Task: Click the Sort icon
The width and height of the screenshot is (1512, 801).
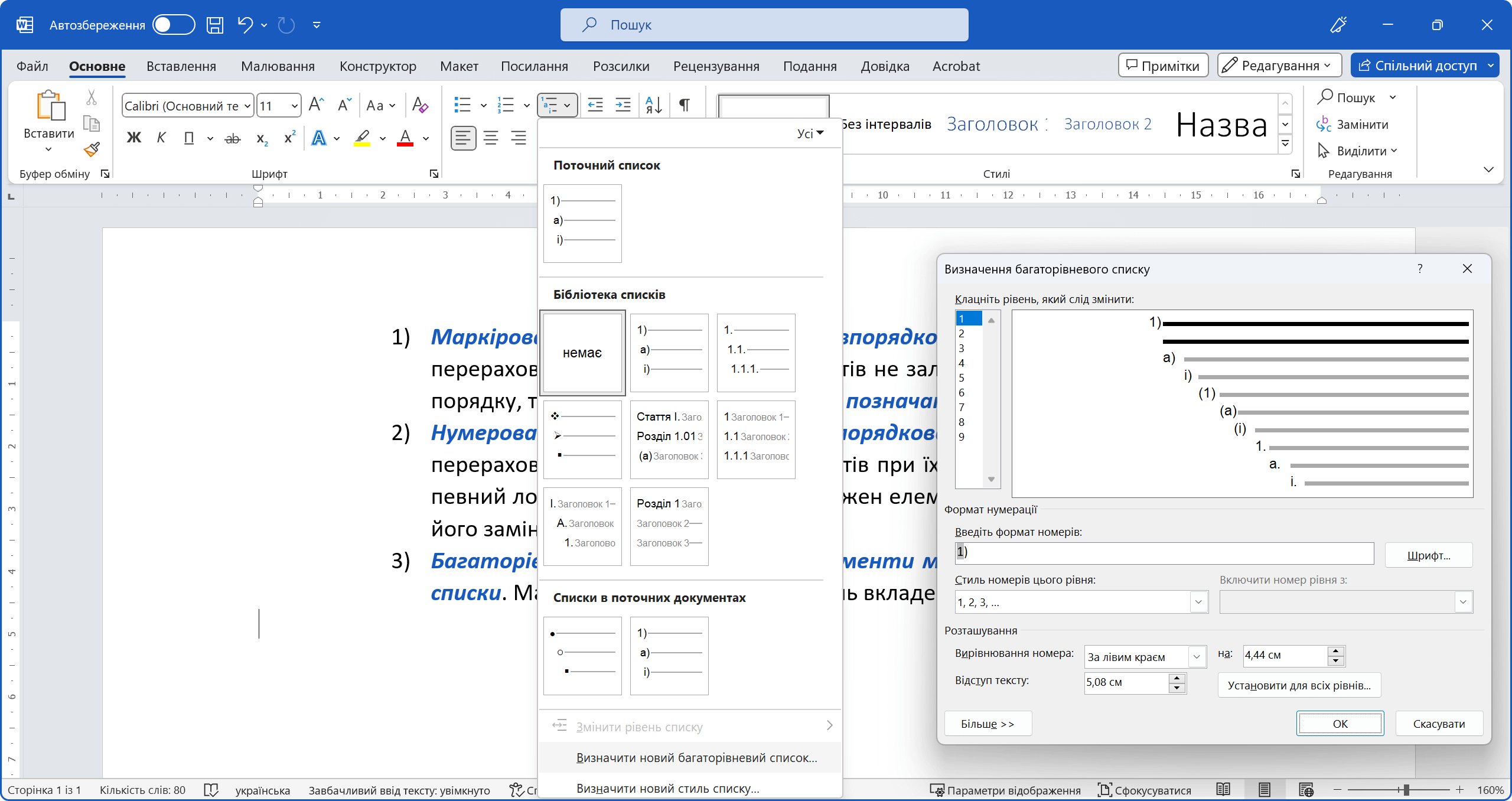Action: coord(654,105)
